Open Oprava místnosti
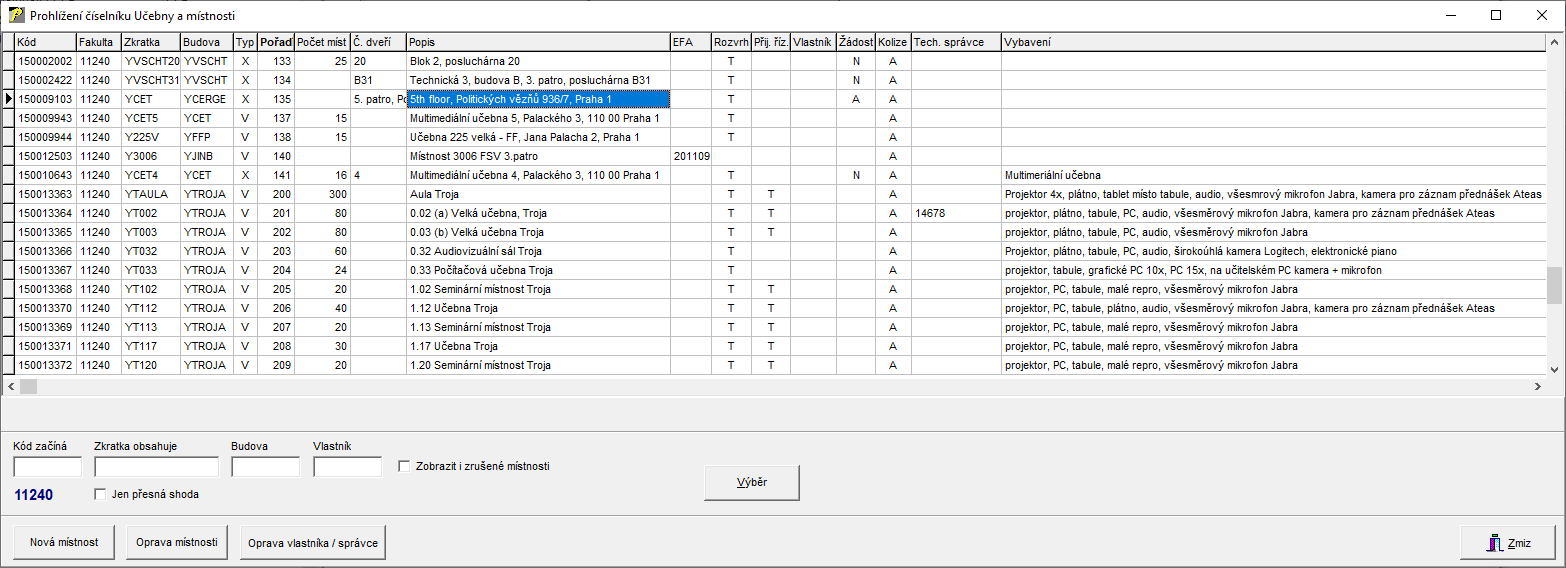The height and width of the screenshot is (568, 1566). [177, 543]
